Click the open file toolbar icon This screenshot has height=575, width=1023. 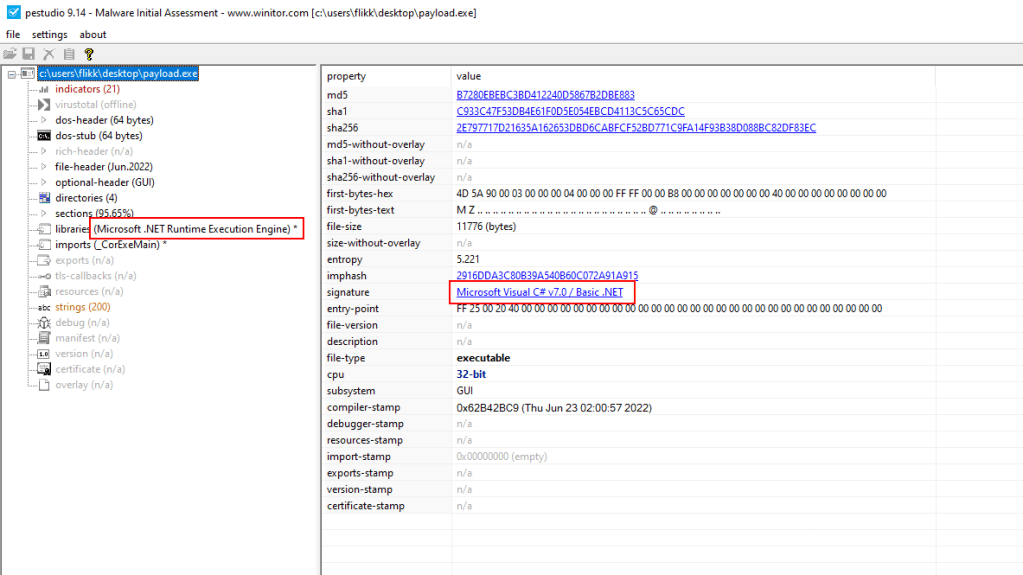pyautogui.click(x=10, y=54)
